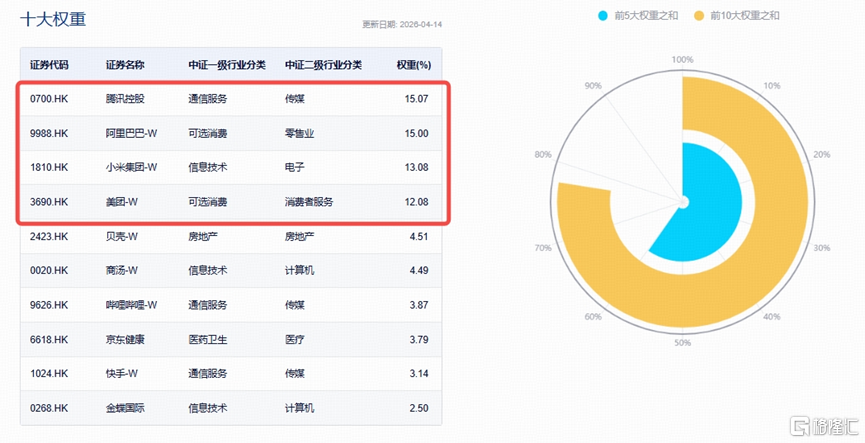This screenshot has width=865, height=443.
Task: Select the 腾讯控股 row stock code 0700.HK
Action: point(49,99)
